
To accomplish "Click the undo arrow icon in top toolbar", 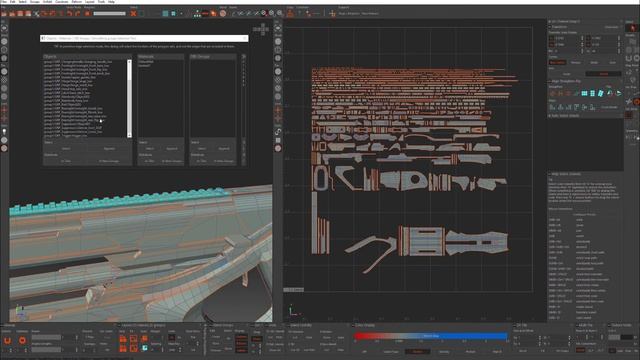I will point(70,13).
